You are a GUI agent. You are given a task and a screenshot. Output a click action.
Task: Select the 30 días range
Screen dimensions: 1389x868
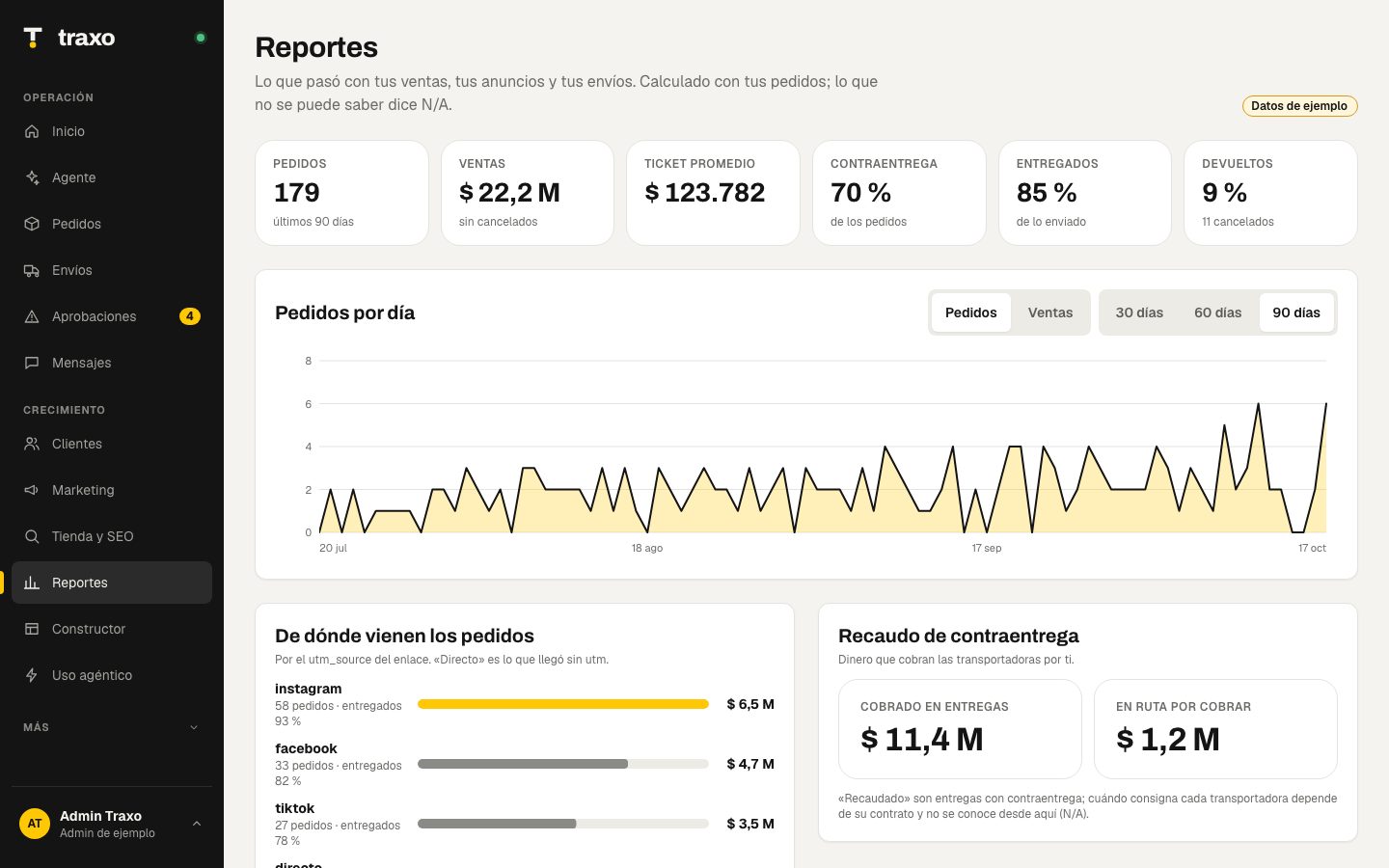1139,312
